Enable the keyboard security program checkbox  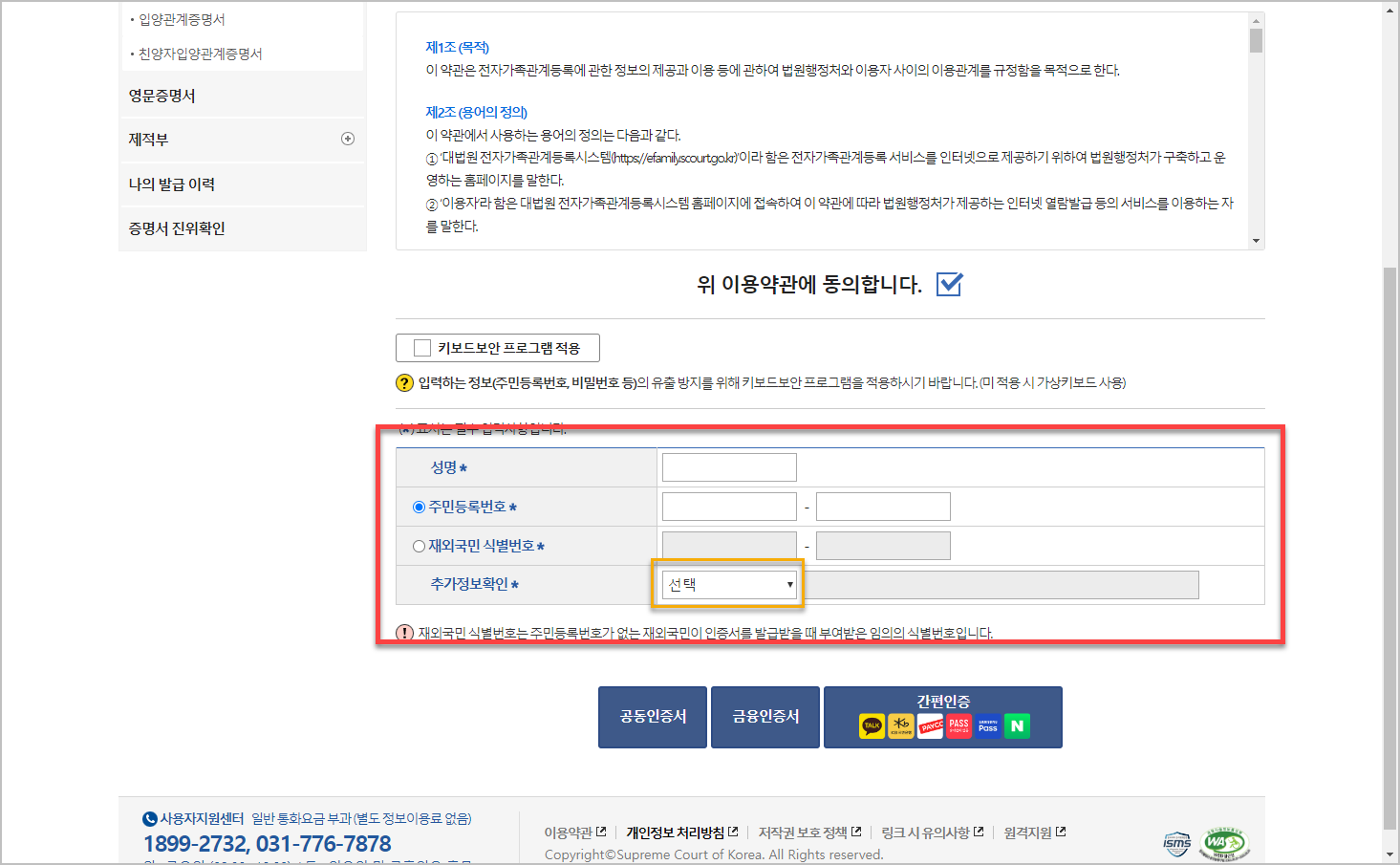421,347
